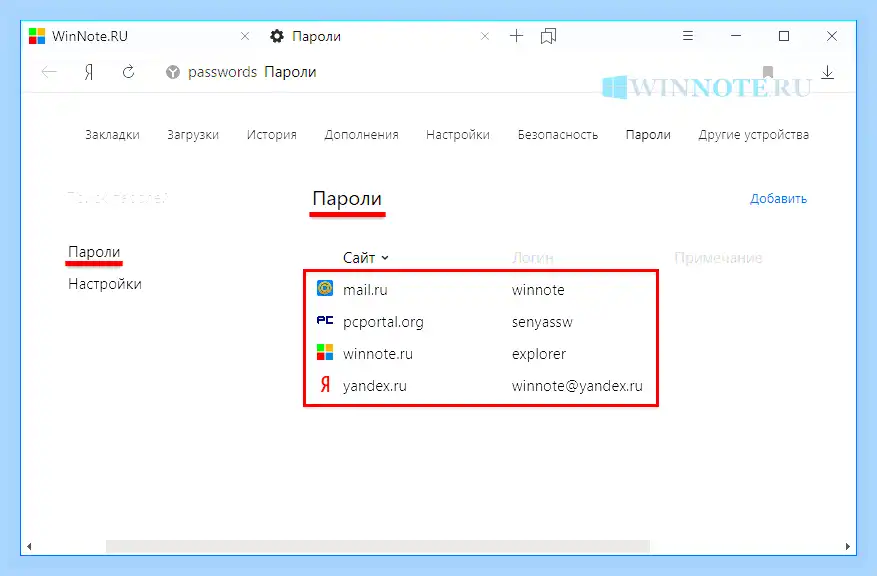Click the scrollbar right arrow
Image resolution: width=877 pixels, height=576 pixels.
point(848,546)
